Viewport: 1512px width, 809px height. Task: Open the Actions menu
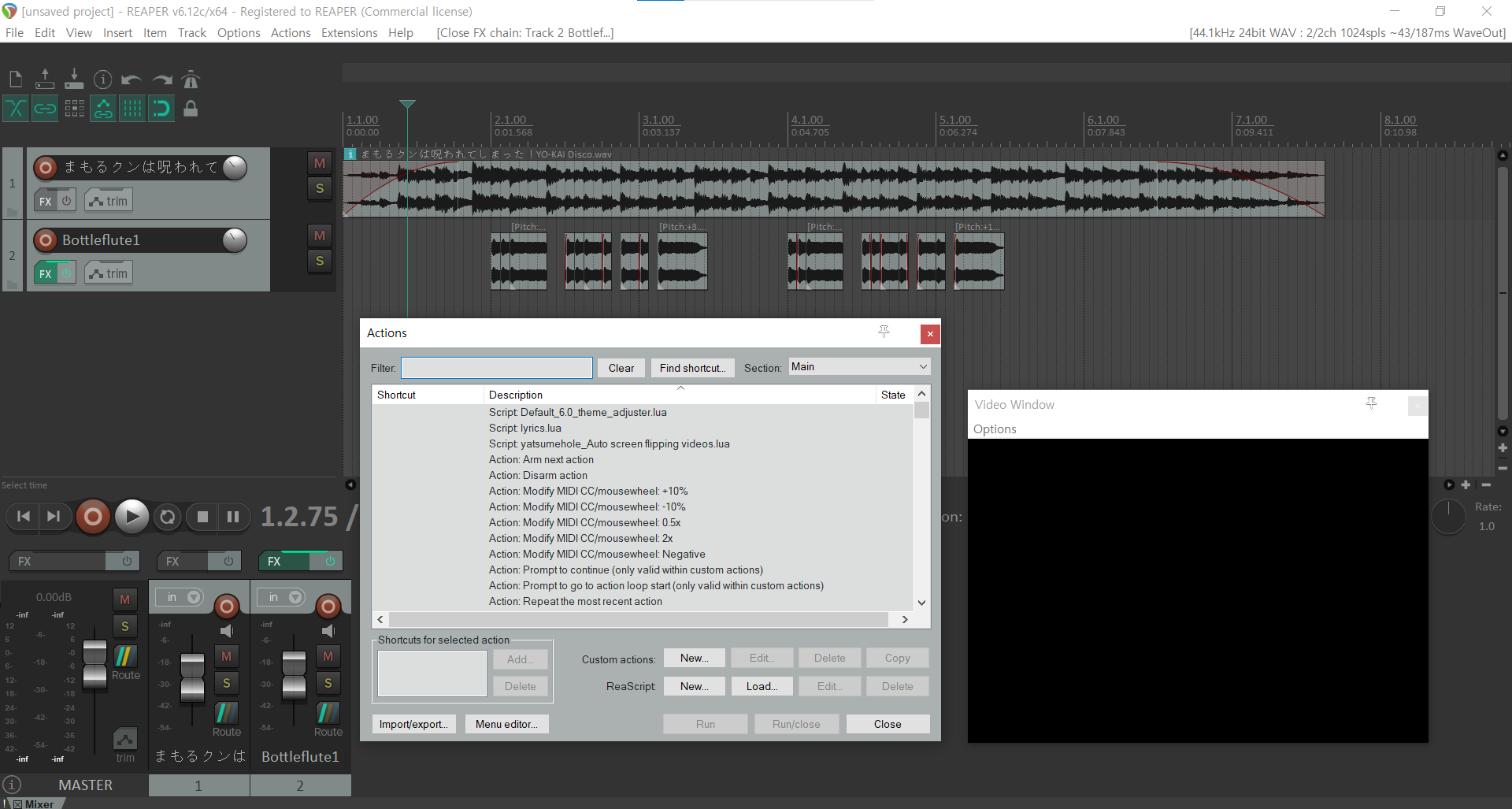coord(291,33)
